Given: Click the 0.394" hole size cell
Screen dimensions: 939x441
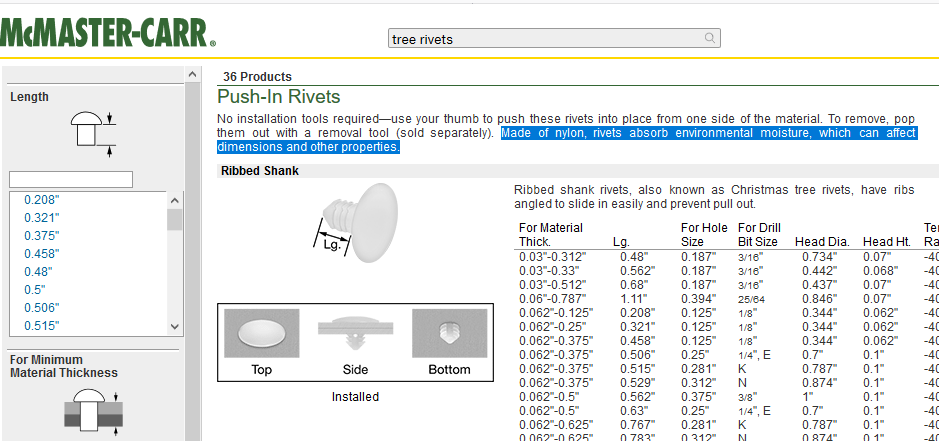Looking at the screenshot, I should point(699,298).
